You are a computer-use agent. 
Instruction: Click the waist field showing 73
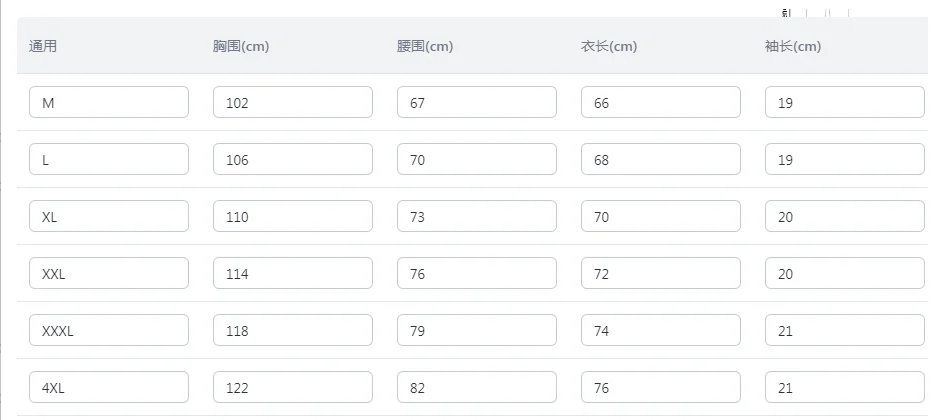[x=476, y=216]
